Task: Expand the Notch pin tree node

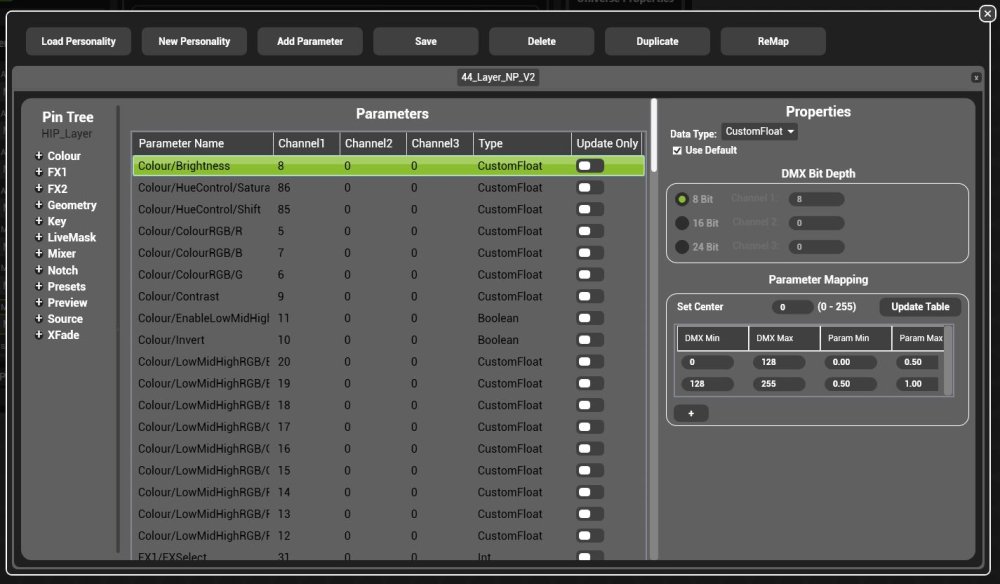Action: [39, 270]
